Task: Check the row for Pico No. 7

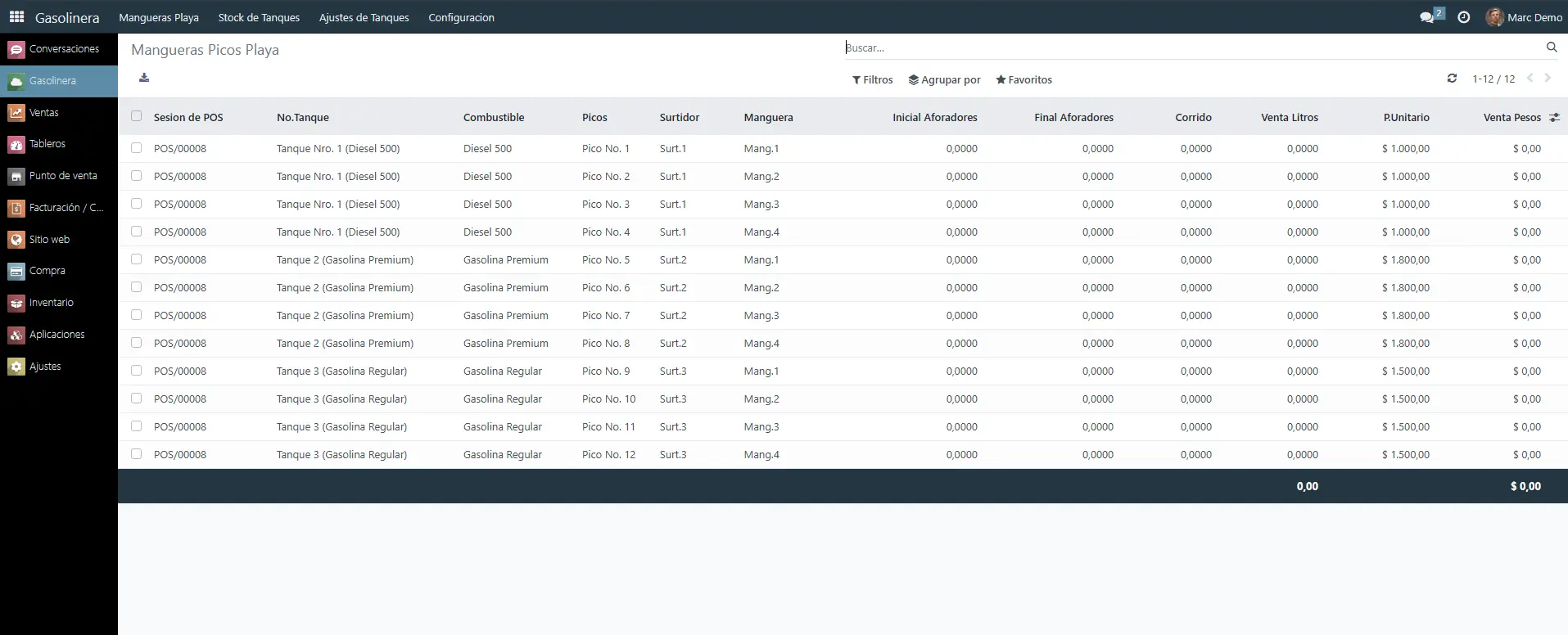Action: [136, 315]
